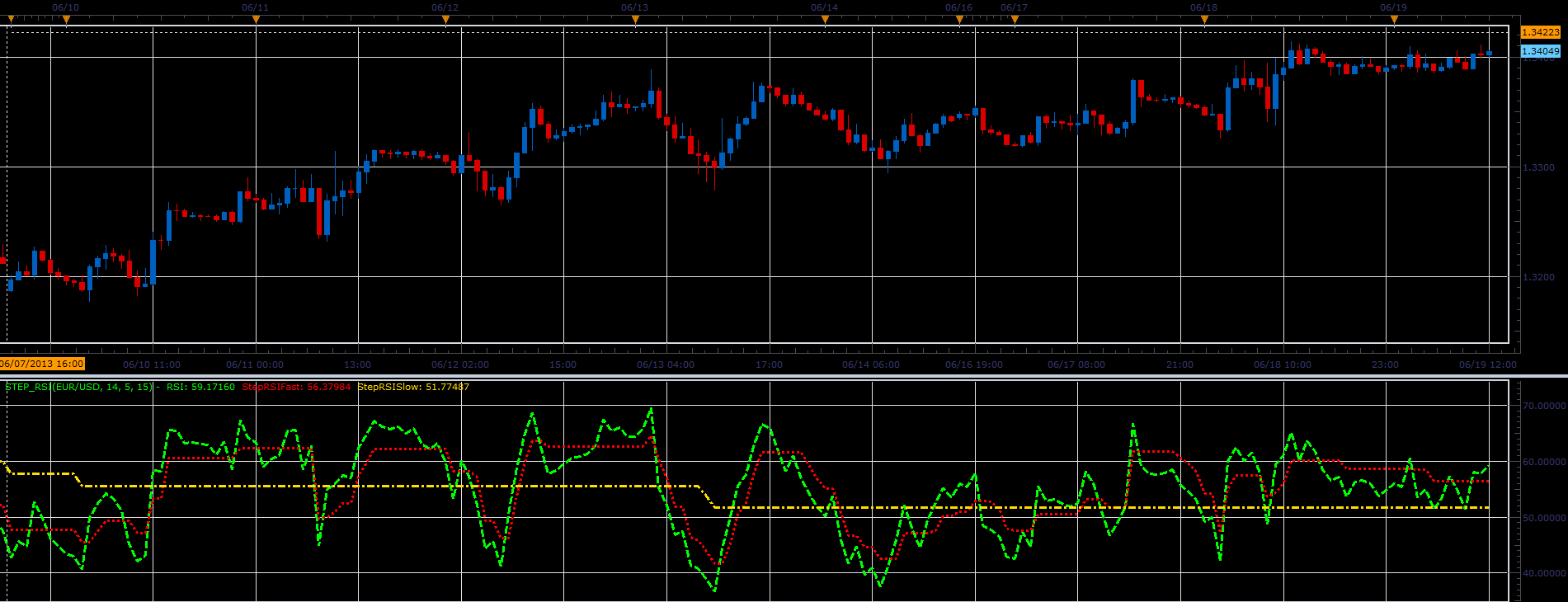Viewport: 1568px width, 602px height.
Task: Click the orange triangle marker below 06/10
Action: pos(67,19)
